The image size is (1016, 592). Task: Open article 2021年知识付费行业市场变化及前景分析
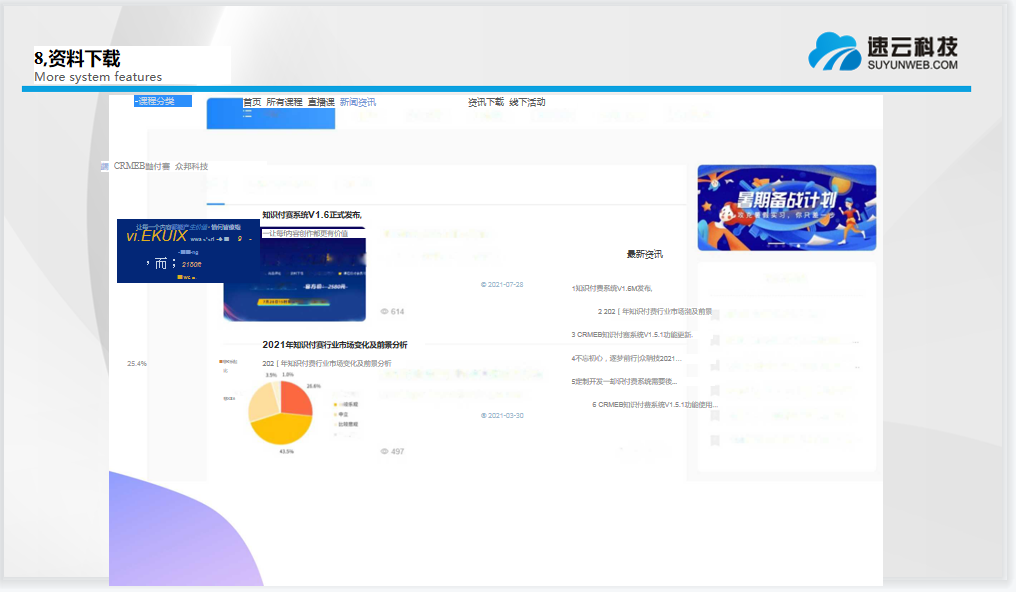[x=334, y=345]
